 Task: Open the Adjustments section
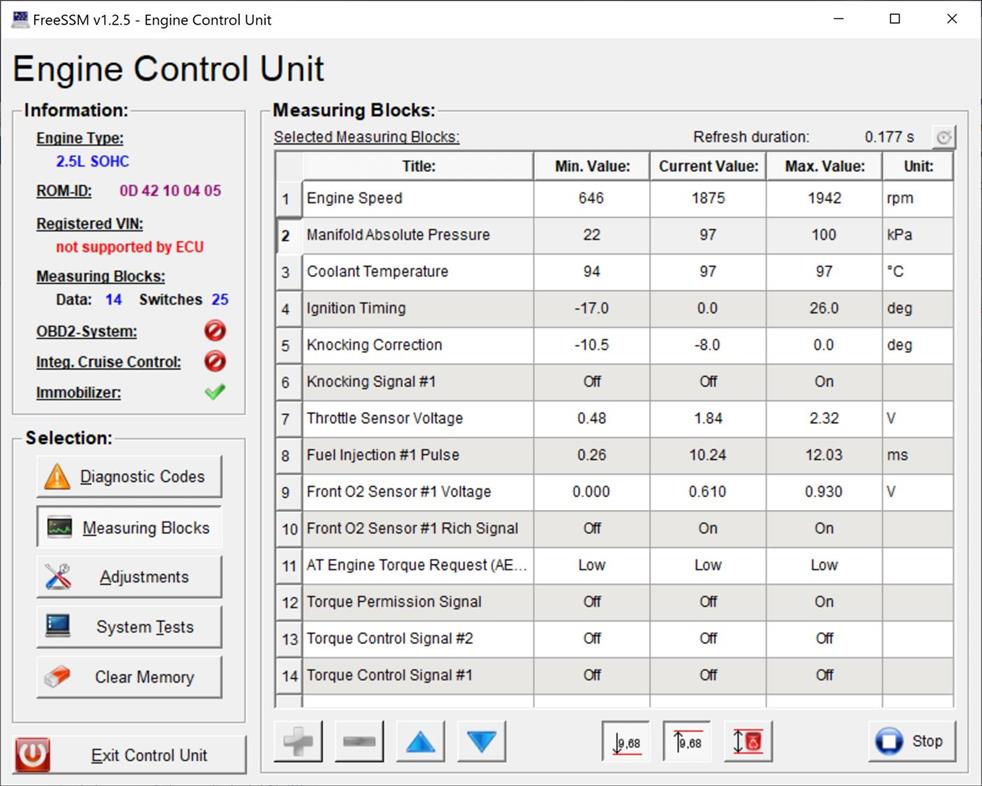tap(129, 577)
